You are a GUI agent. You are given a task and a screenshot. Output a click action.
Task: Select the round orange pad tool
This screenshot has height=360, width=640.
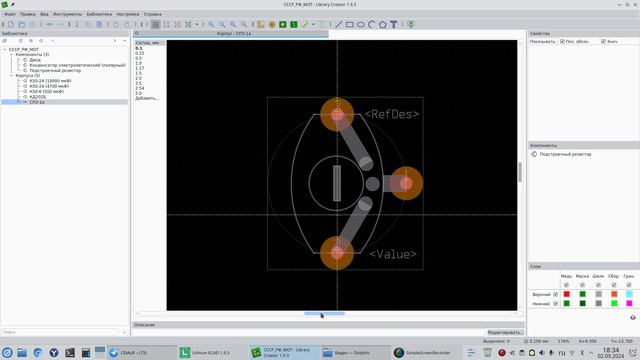coord(272,24)
